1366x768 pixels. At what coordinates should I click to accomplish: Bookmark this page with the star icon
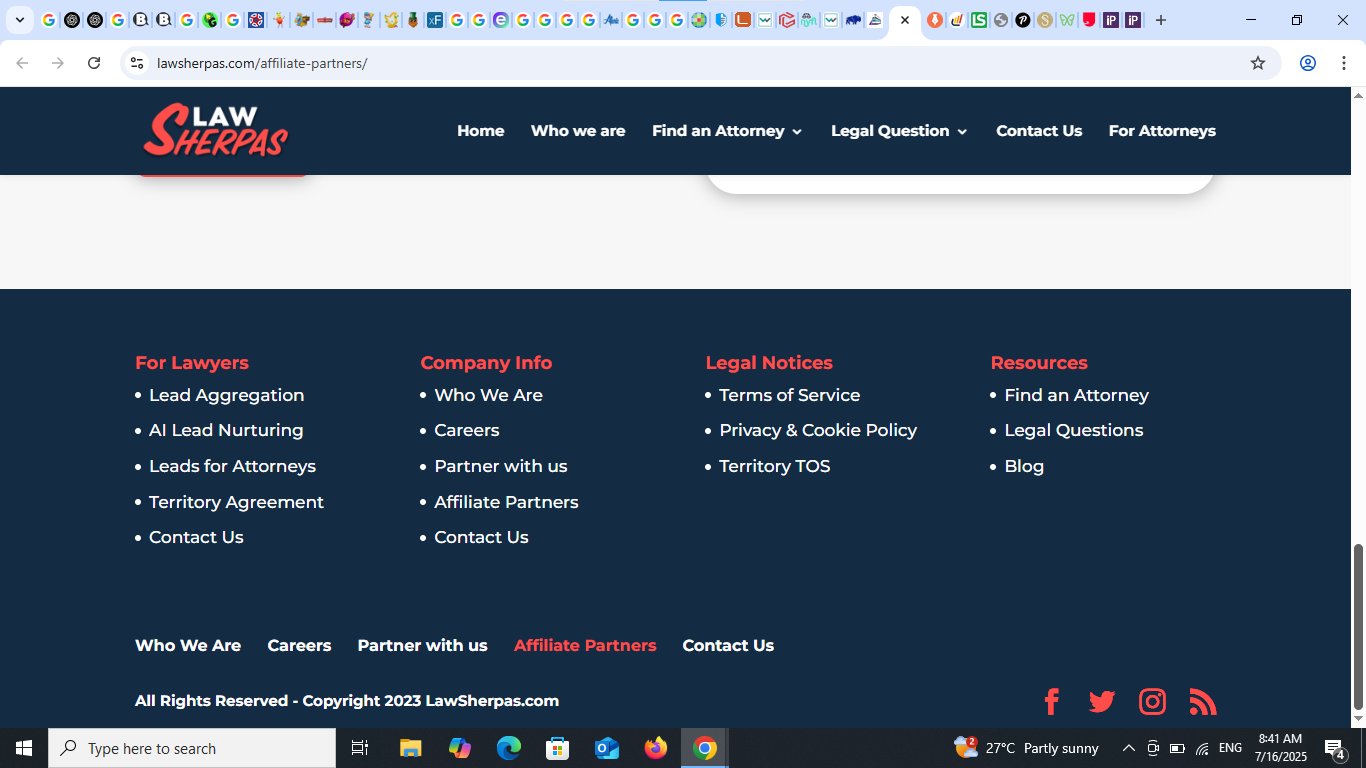tap(1258, 63)
